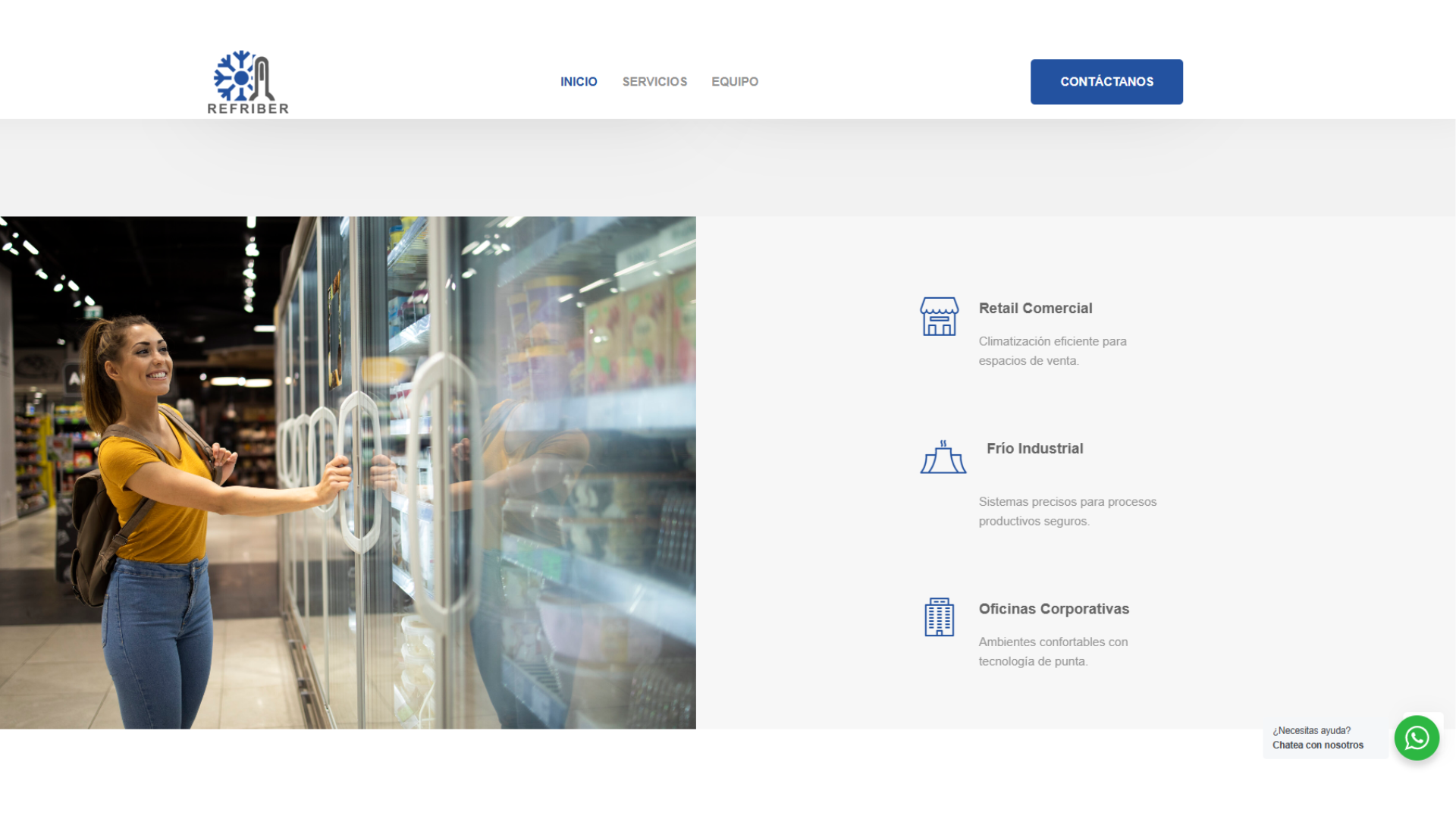This screenshot has height=819, width=1456.
Task: Go to the INICIO menu item
Action: click(x=579, y=82)
